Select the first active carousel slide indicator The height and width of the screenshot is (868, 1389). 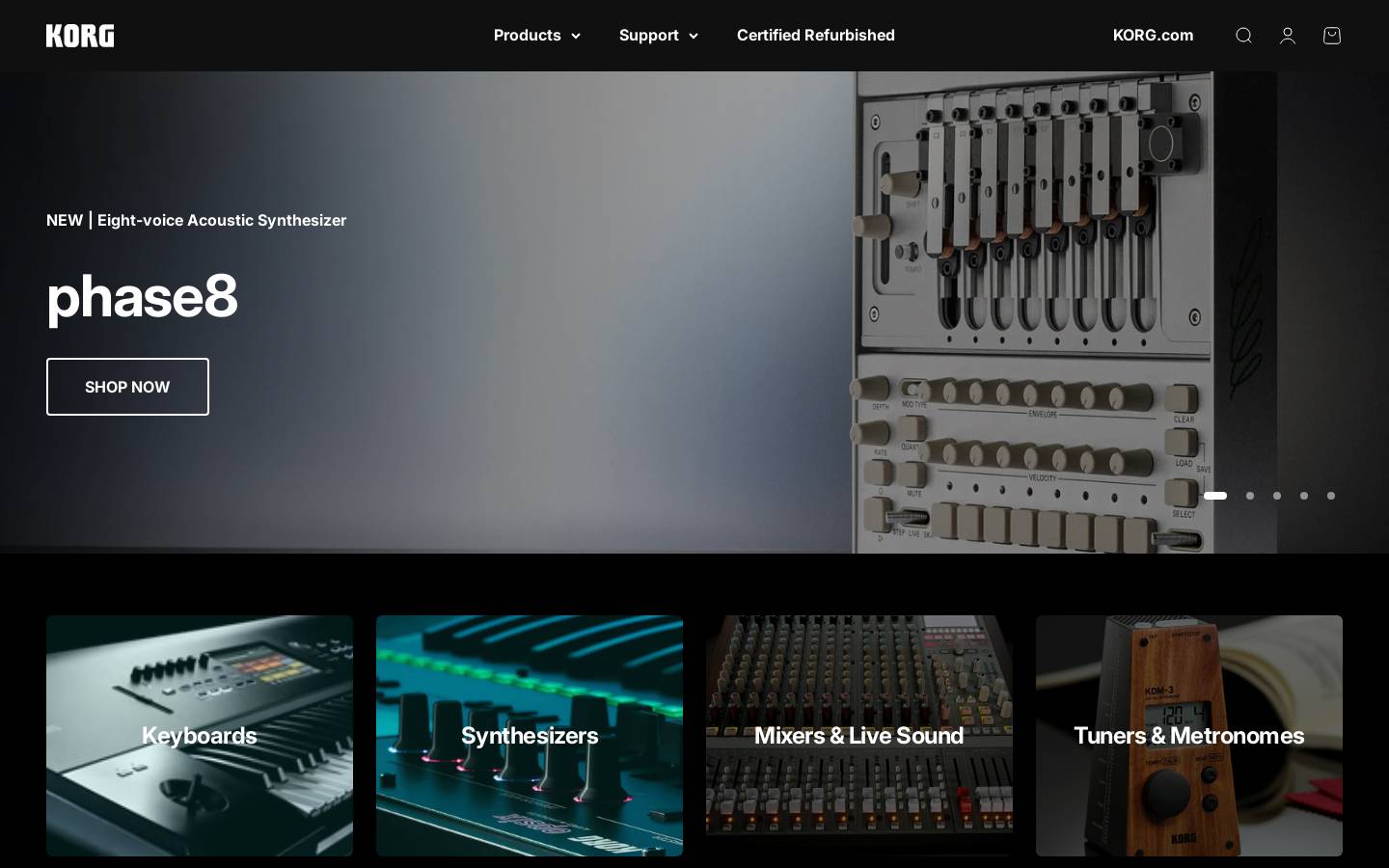(1215, 496)
